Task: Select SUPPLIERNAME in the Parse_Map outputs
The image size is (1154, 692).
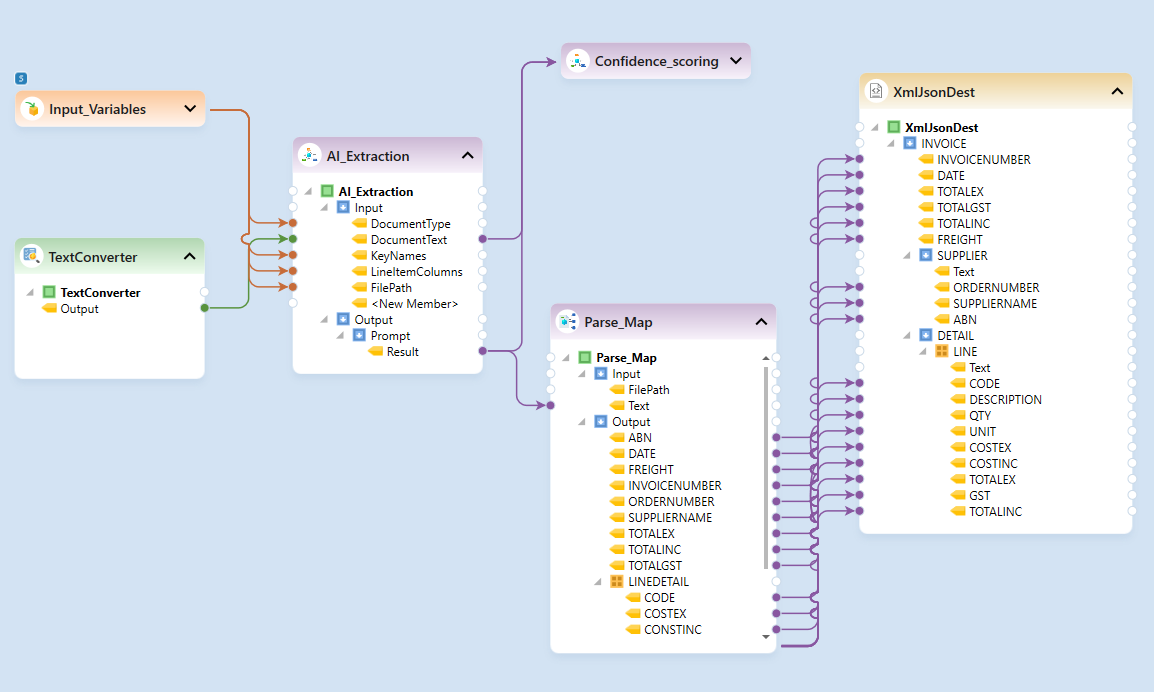Action: (670, 518)
